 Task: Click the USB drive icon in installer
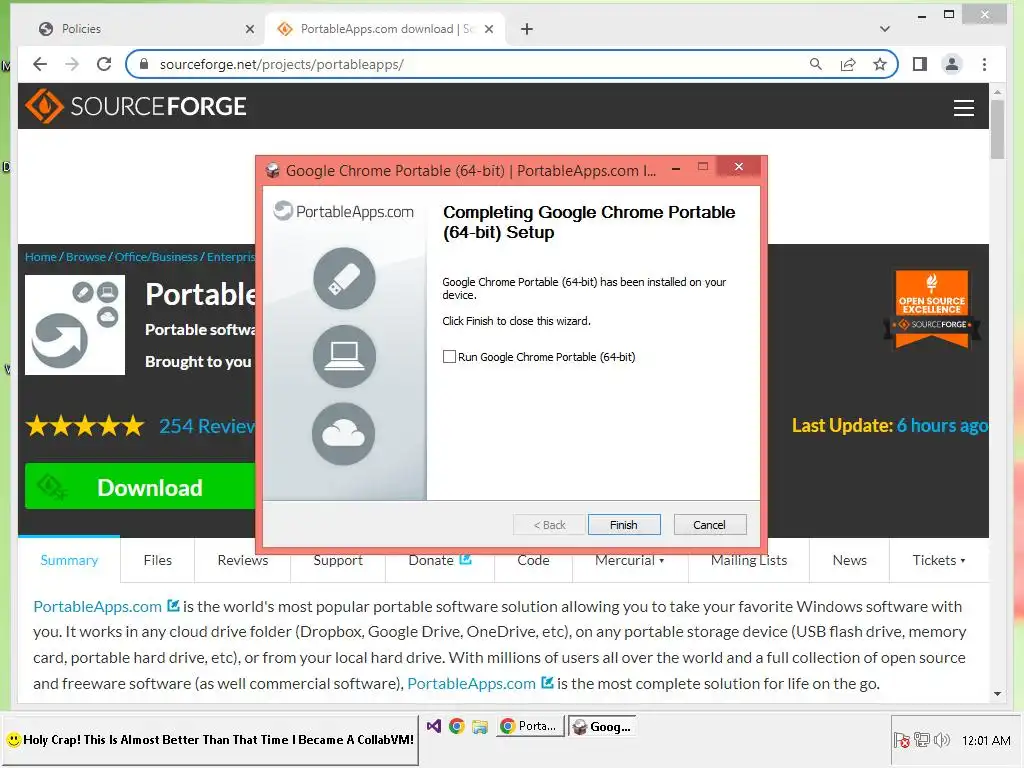(344, 278)
